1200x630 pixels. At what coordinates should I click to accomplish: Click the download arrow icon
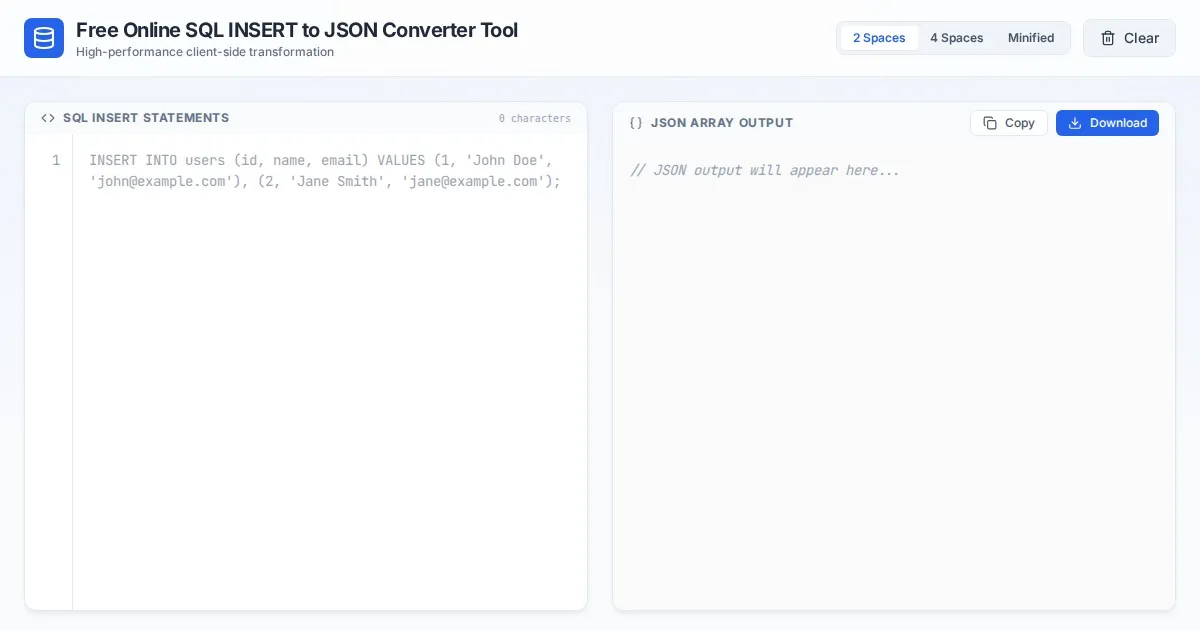click(x=1075, y=123)
